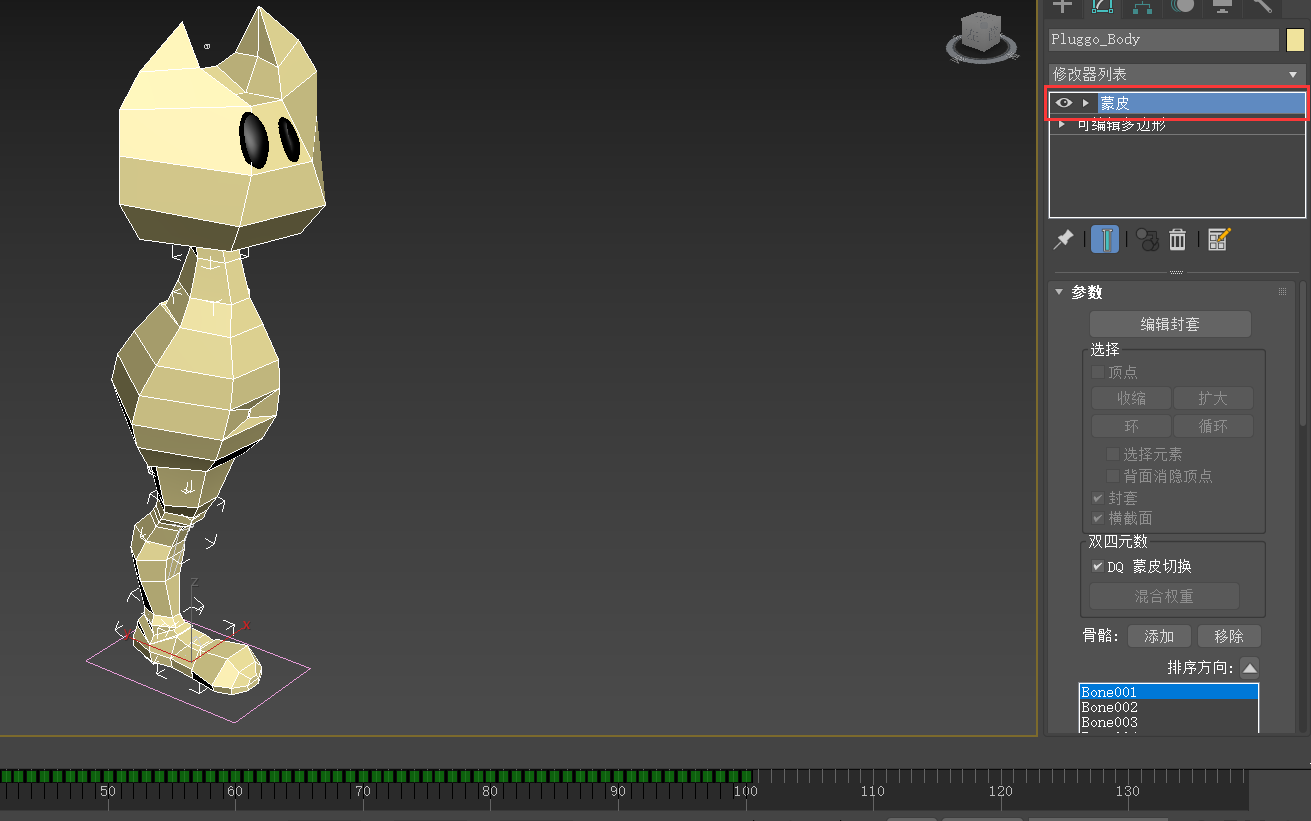
Task: Open the Hierarchy panel
Action: 1140,8
